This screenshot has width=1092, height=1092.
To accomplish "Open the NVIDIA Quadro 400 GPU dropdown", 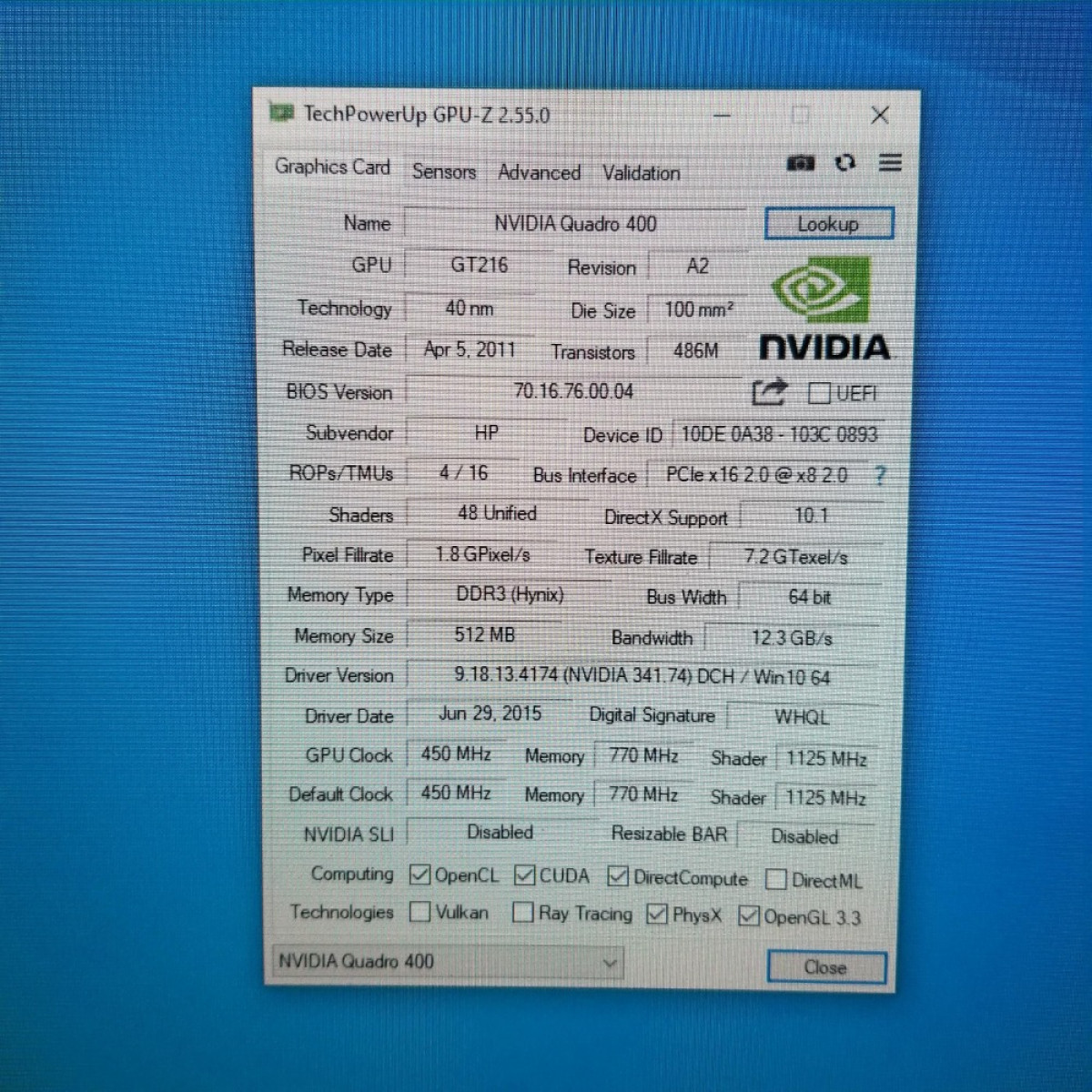I will (x=448, y=961).
